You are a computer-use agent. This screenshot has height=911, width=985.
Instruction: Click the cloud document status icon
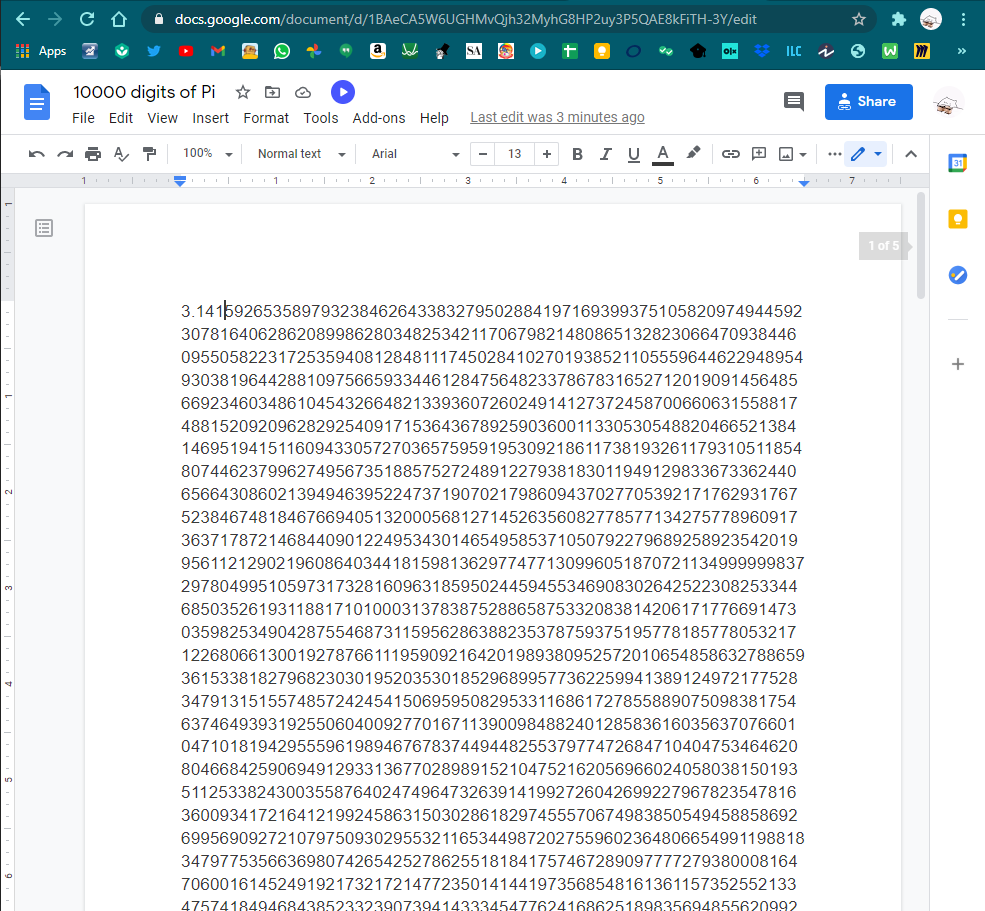coord(303,93)
